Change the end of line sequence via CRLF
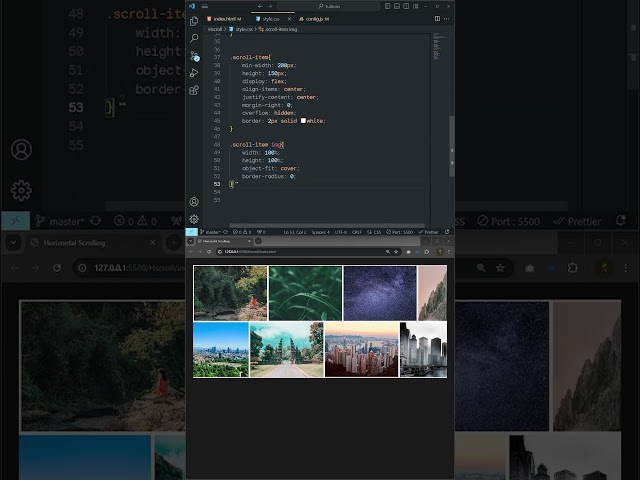 (357, 232)
